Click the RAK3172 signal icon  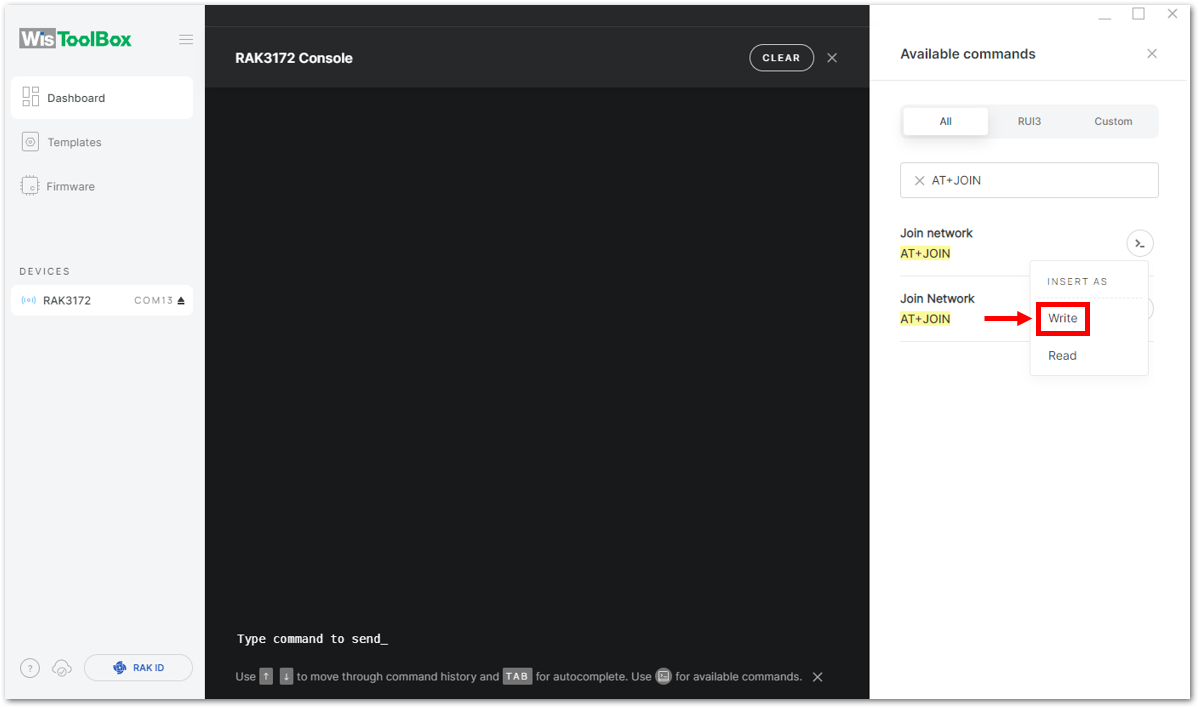[29, 300]
